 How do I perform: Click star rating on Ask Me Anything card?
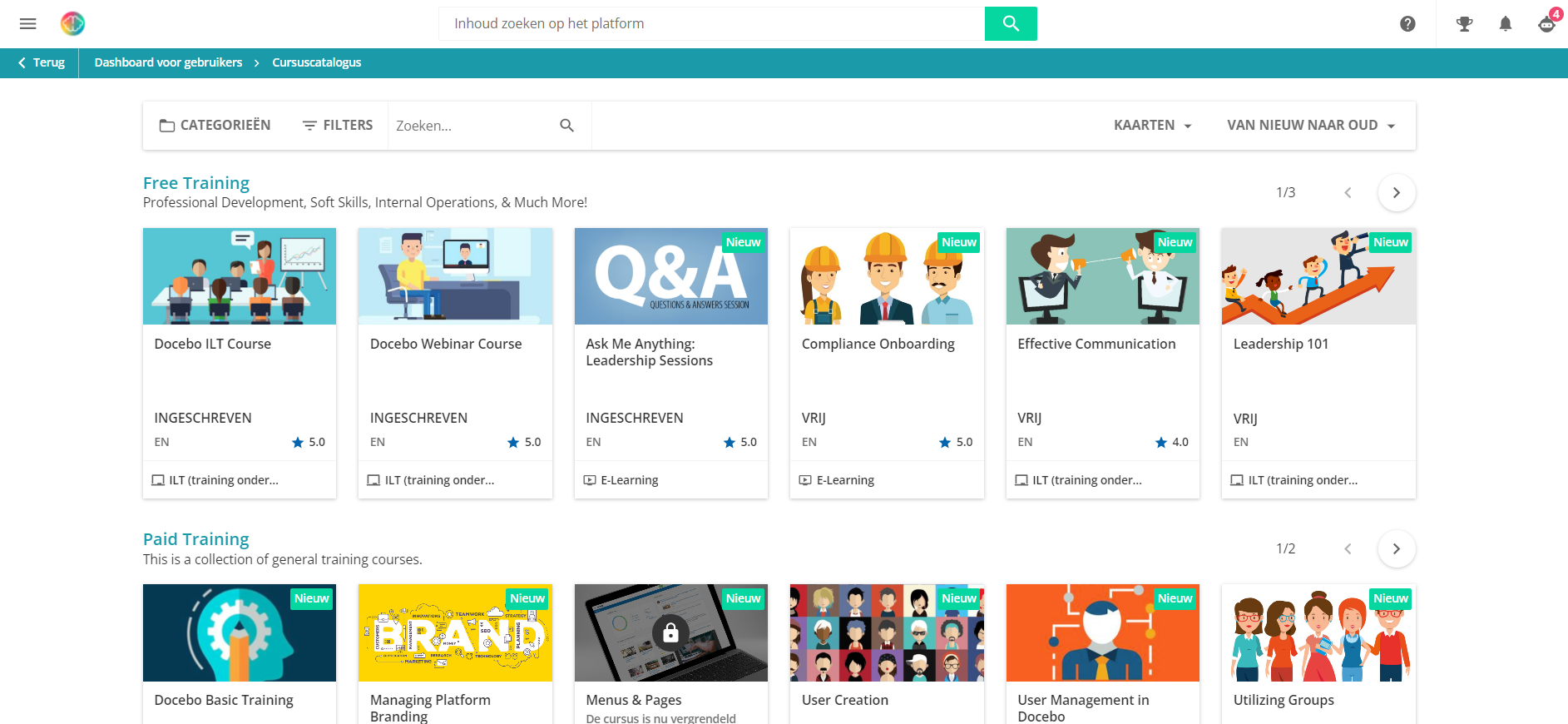tap(730, 442)
